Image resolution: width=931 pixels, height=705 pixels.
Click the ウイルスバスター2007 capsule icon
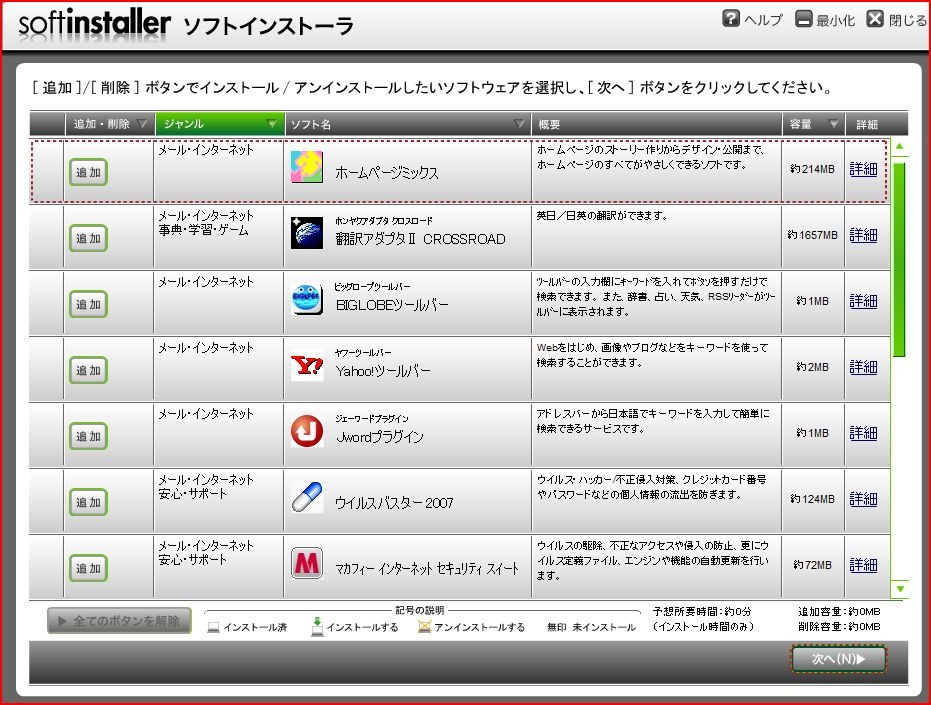(307, 497)
